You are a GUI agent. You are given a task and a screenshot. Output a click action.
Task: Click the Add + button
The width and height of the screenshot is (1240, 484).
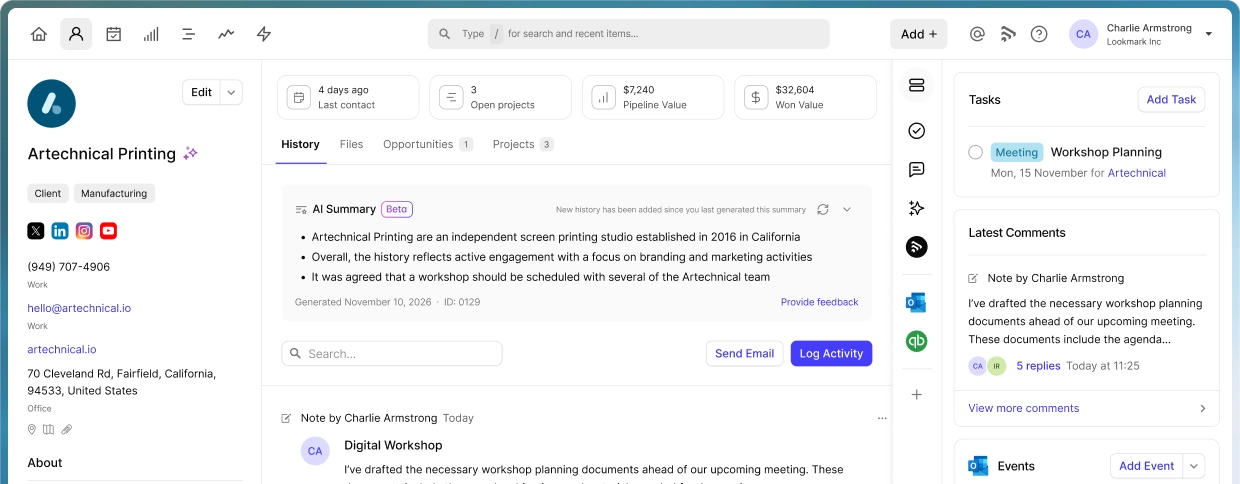click(x=919, y=34)
